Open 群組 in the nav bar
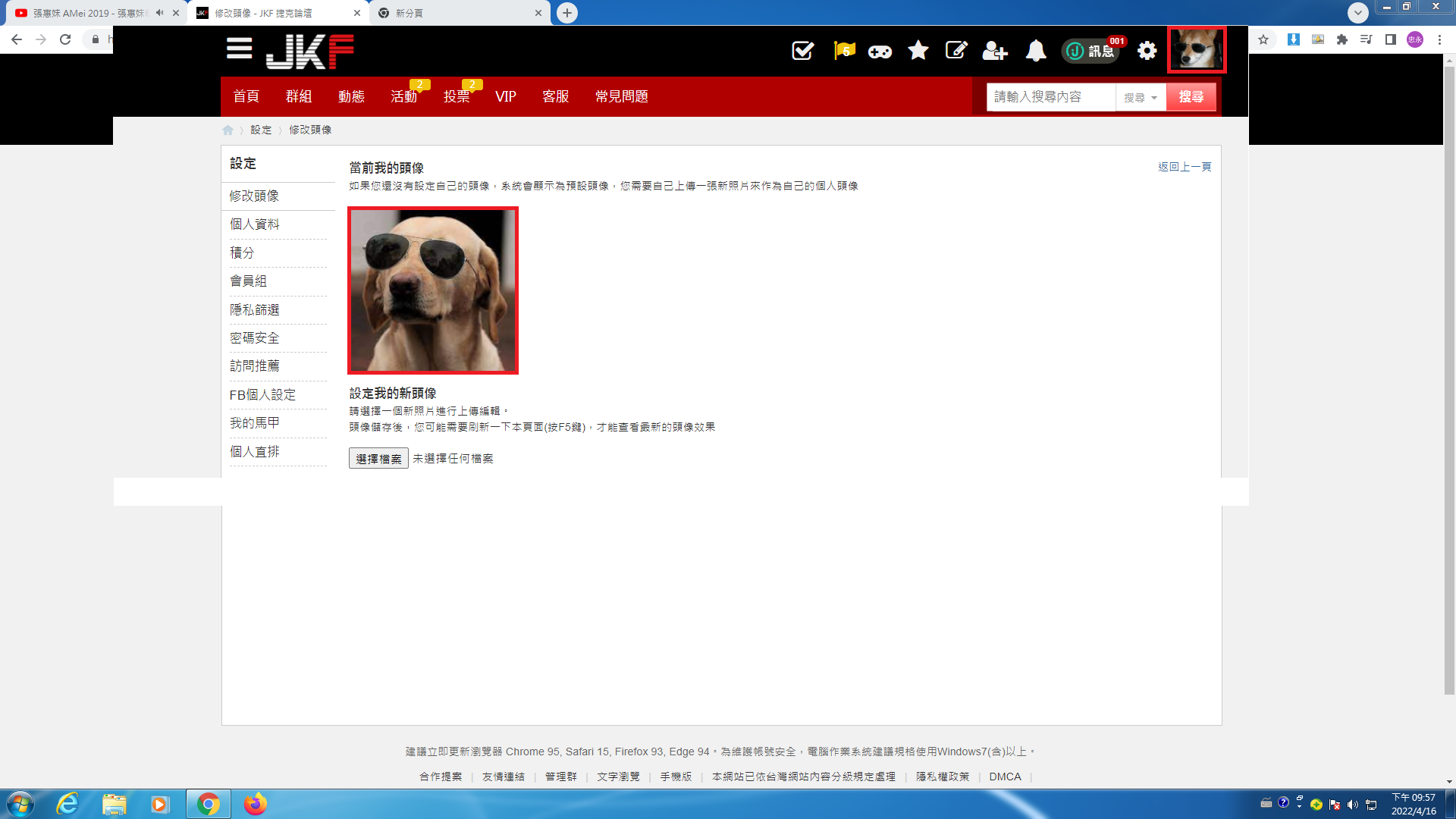 click(299, 96)
